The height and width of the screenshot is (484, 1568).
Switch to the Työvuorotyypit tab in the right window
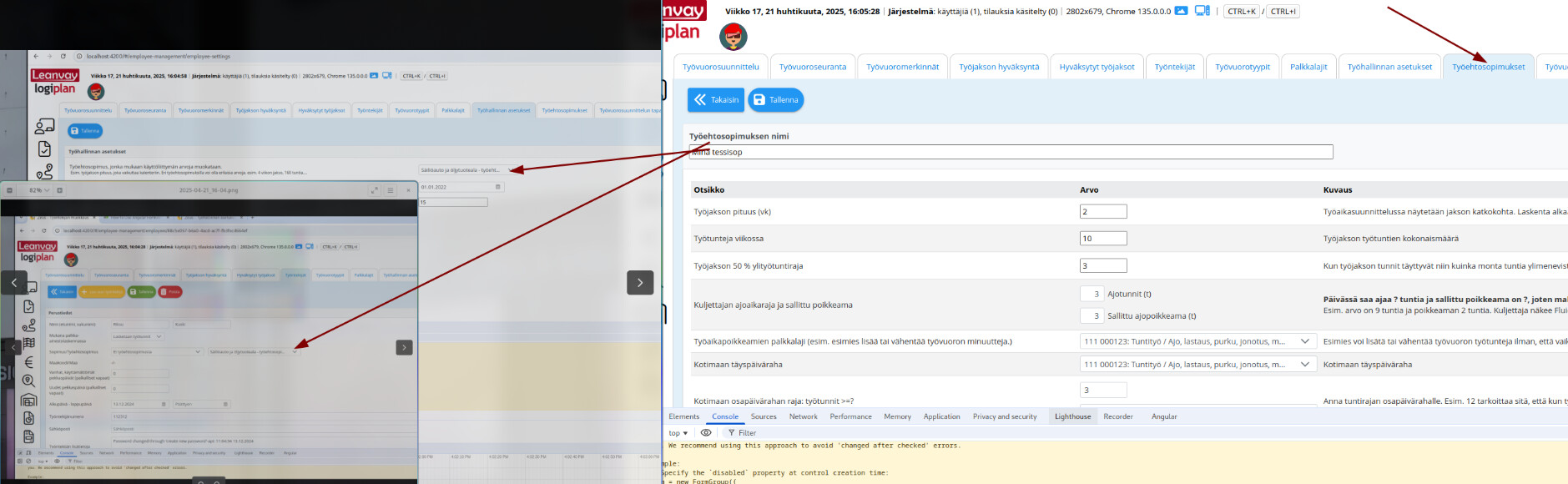1243,67
